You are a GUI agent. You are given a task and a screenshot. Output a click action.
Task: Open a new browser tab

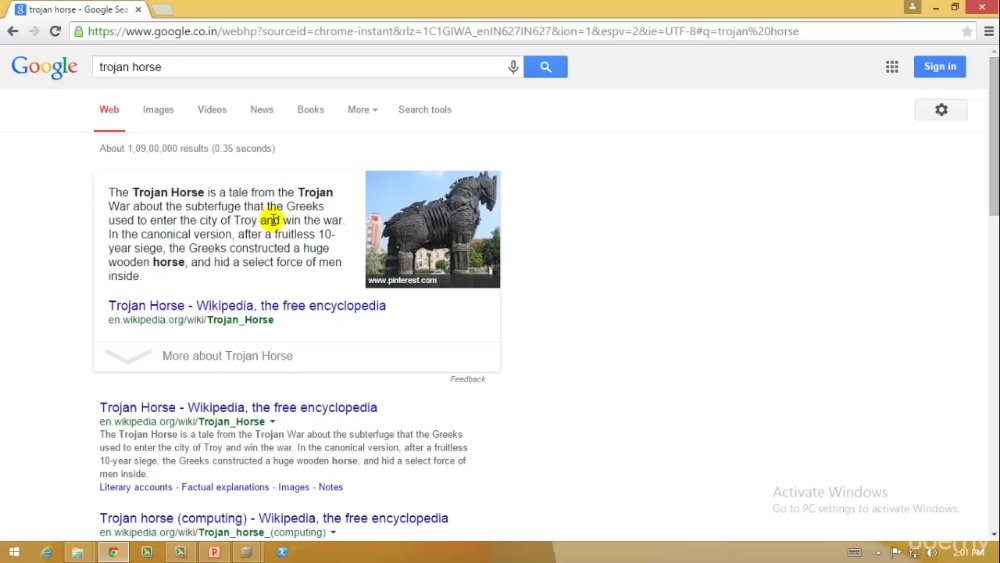coord(162,10)
